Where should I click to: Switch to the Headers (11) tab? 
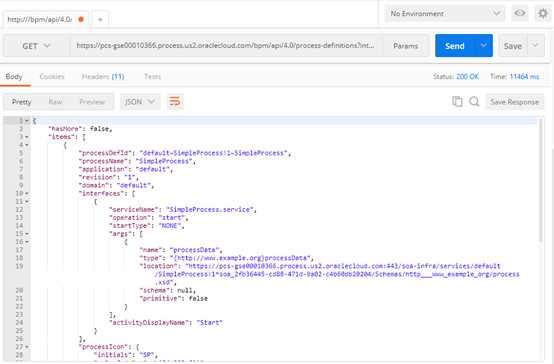(103, 77)
